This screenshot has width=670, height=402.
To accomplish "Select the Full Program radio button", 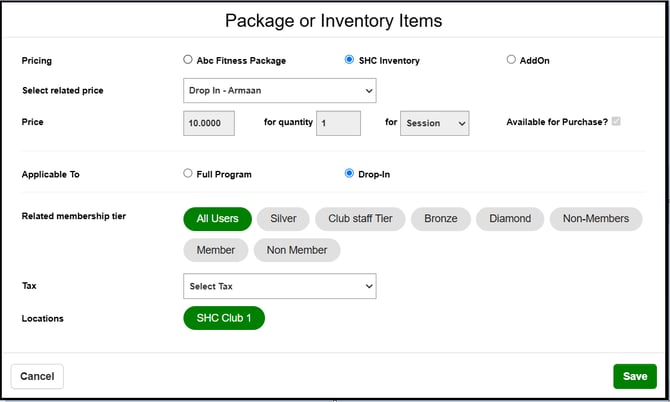I will pyautogui.click(x=188, y=173).
